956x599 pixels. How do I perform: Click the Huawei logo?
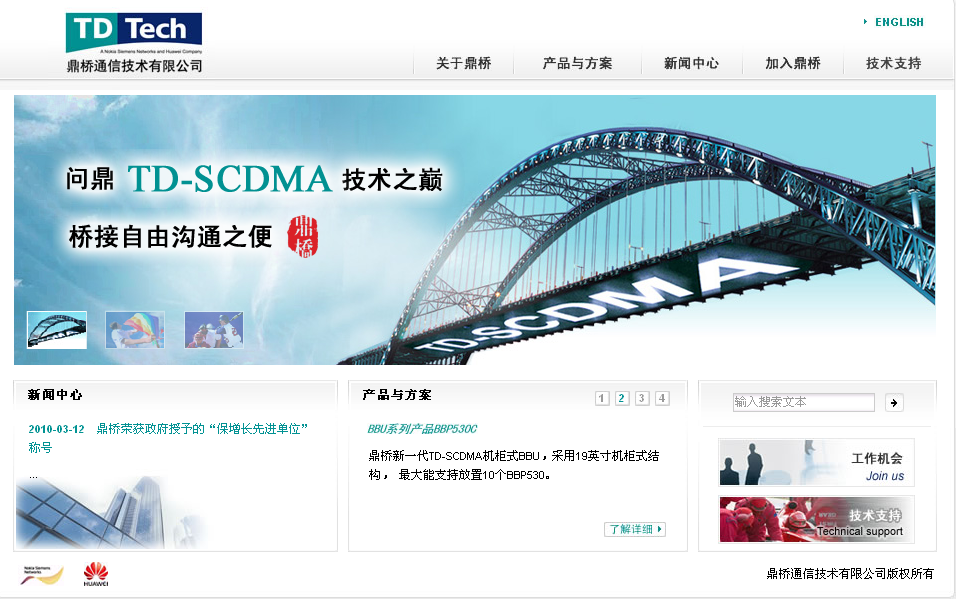point(96,574)
